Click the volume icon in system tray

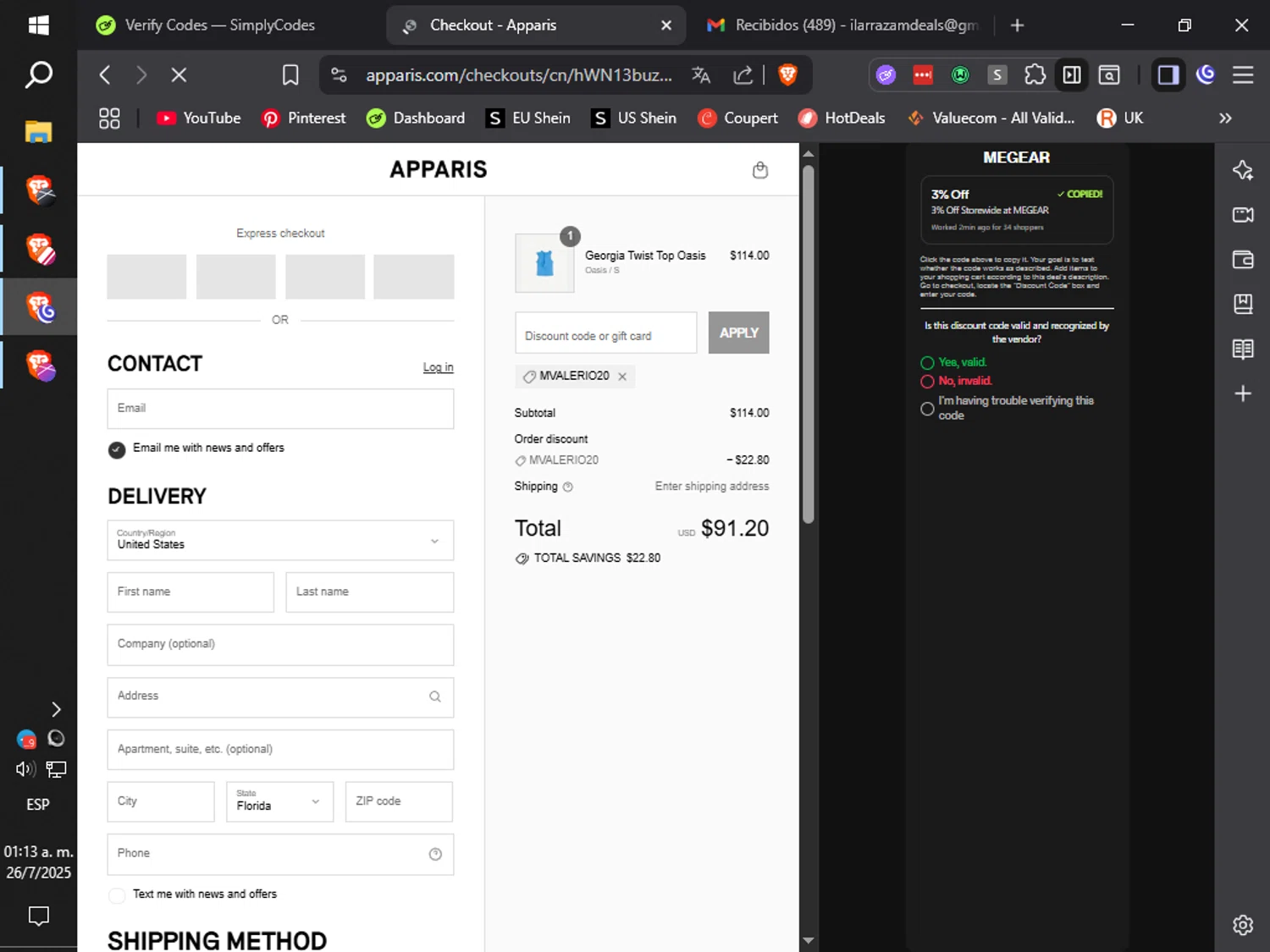[25, 769]
